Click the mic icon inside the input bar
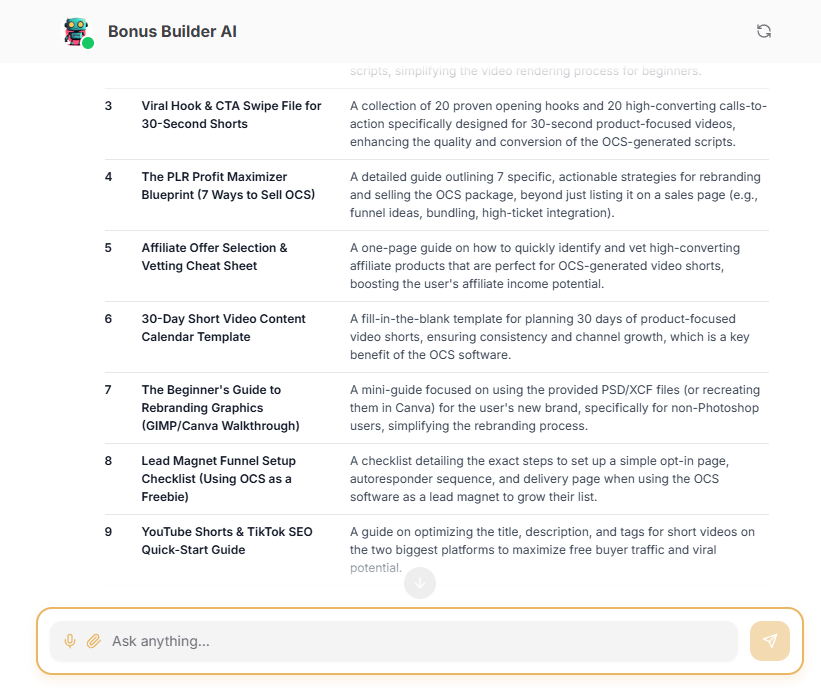The height and width of the screenshot is (697, 821). pyautogui.click(x=69, y=641)
